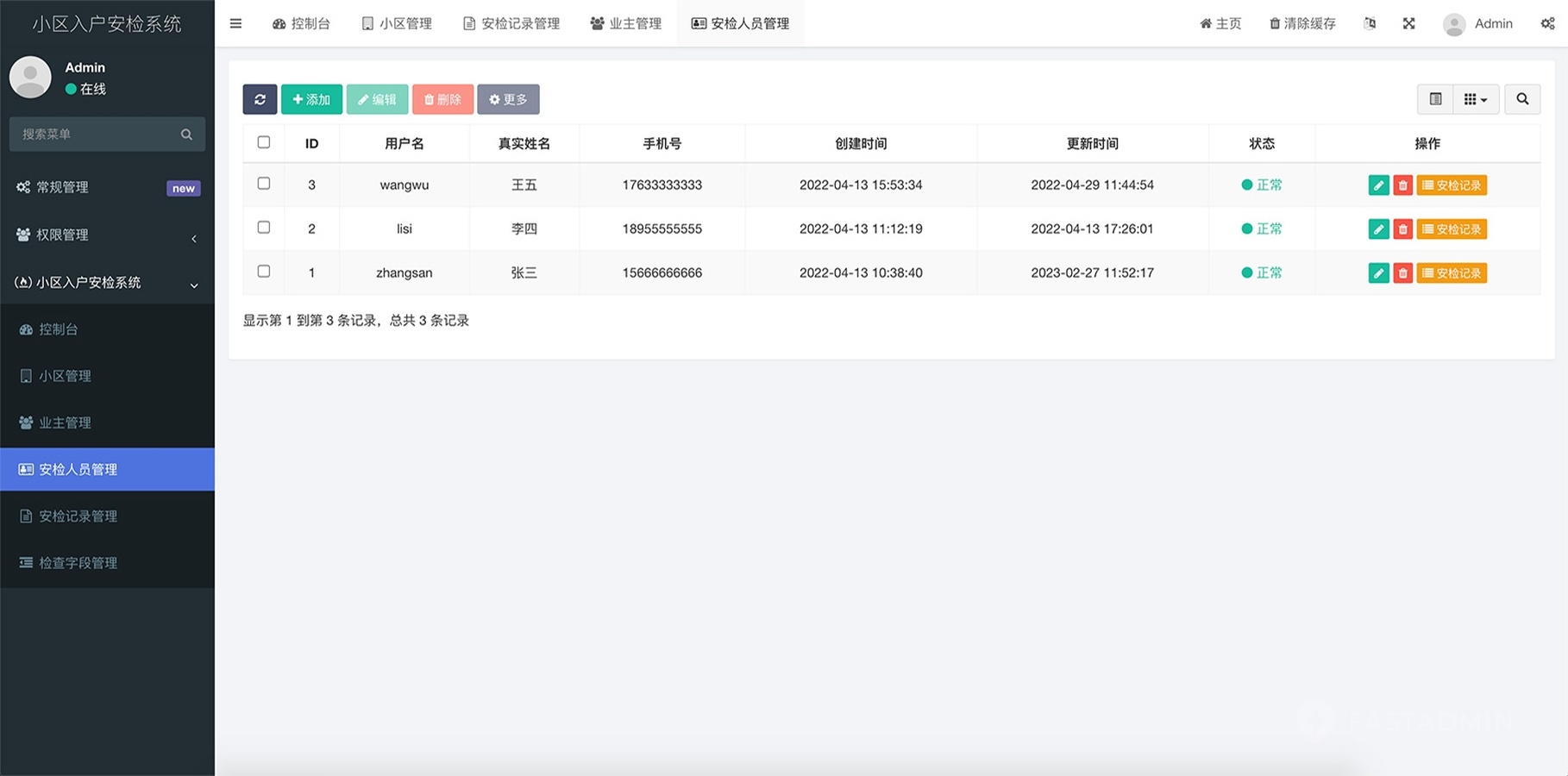1568x776 pixels.
Task: Switch table to card view icon
Action: (1435, 99)
